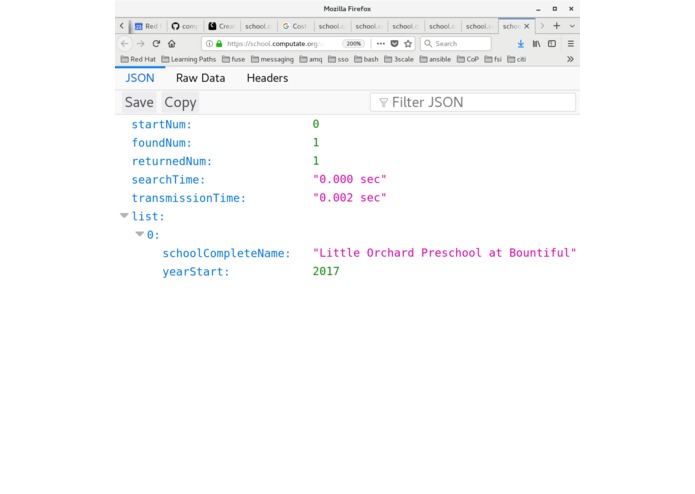Open the Firefox home page

tap(172, 43)
